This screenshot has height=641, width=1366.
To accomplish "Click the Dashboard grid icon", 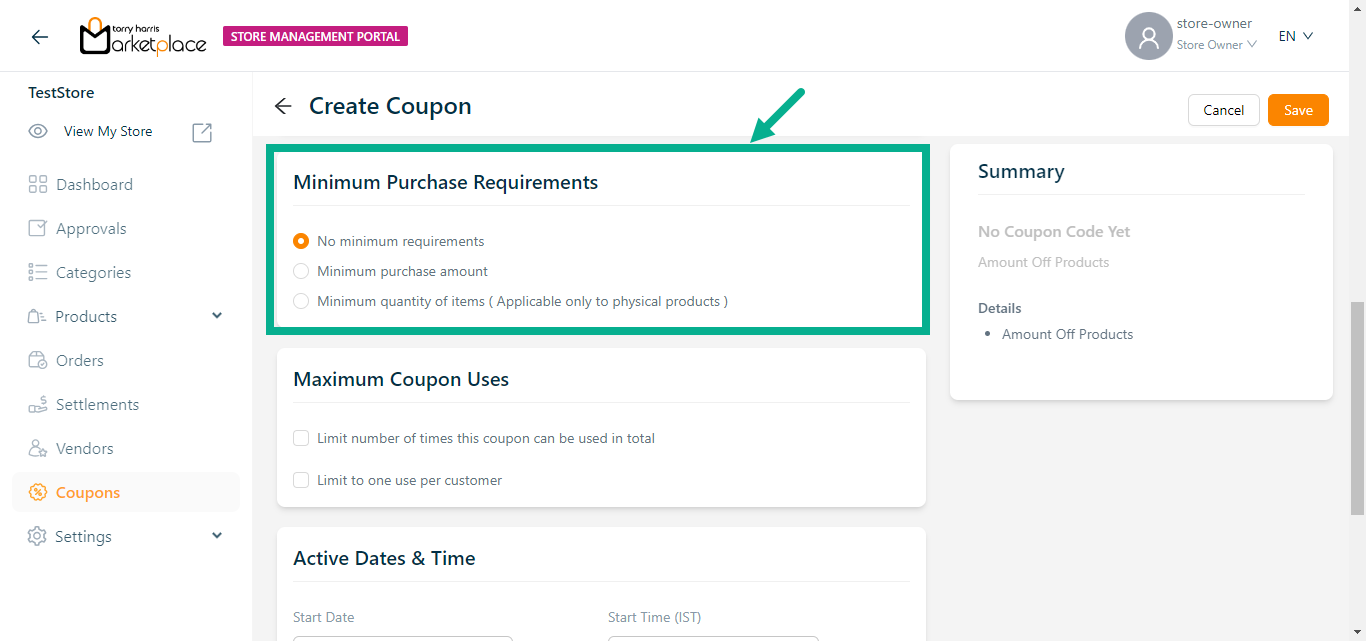I will [x=38, y=184].
